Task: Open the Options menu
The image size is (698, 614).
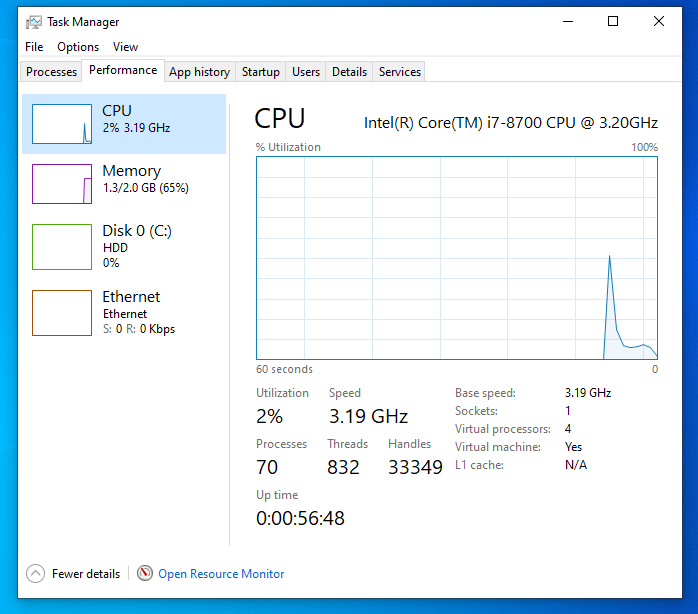Action: (78, 47)
